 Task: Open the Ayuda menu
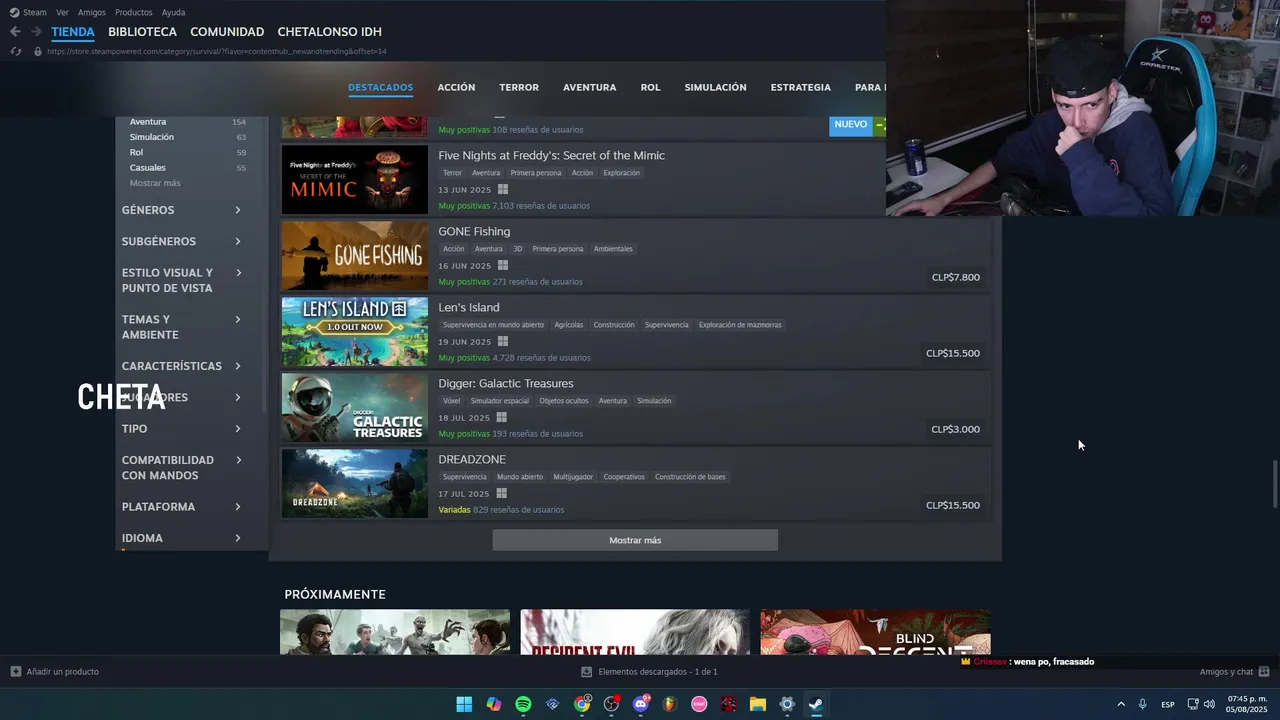[x=173, y=12]
